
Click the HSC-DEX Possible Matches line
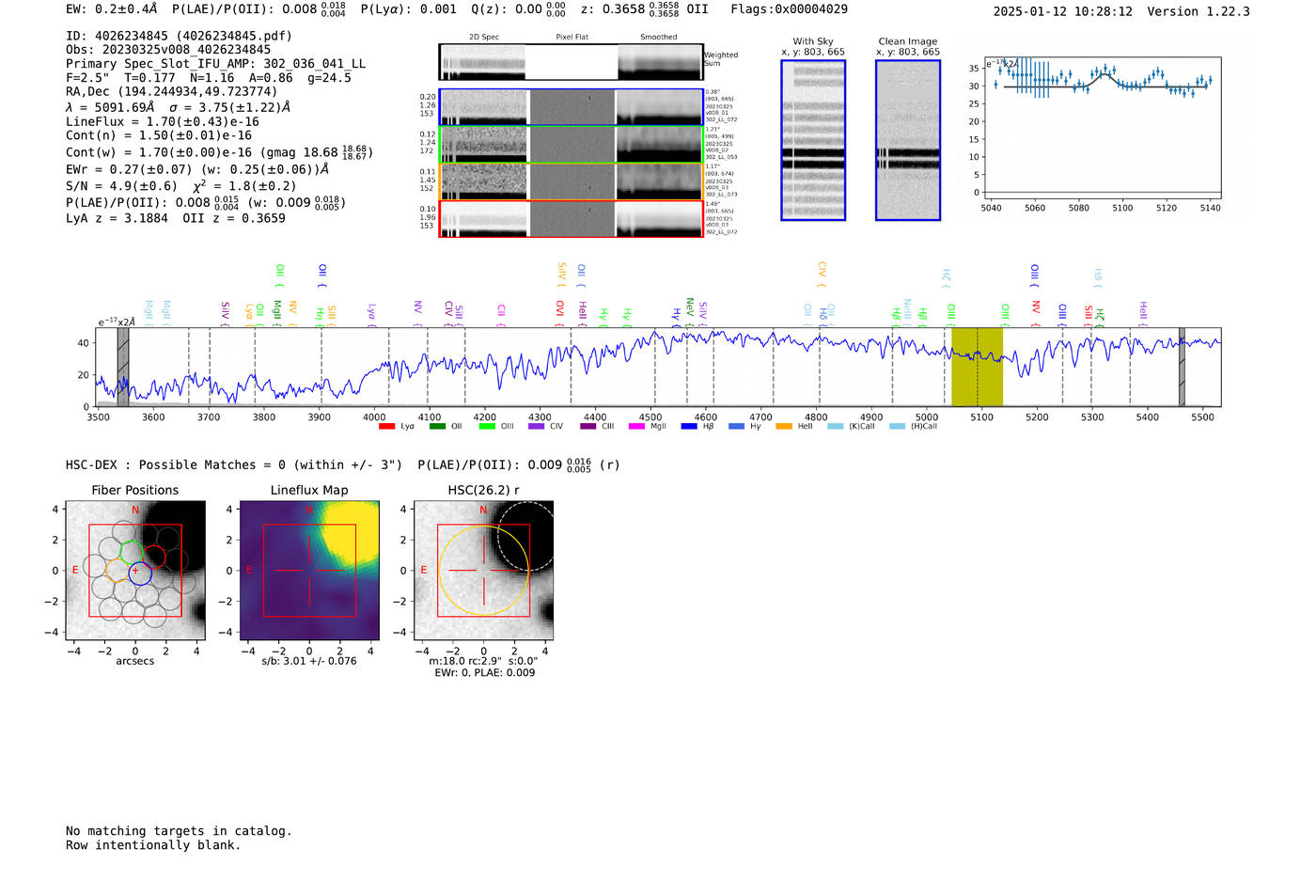(343, 464)
